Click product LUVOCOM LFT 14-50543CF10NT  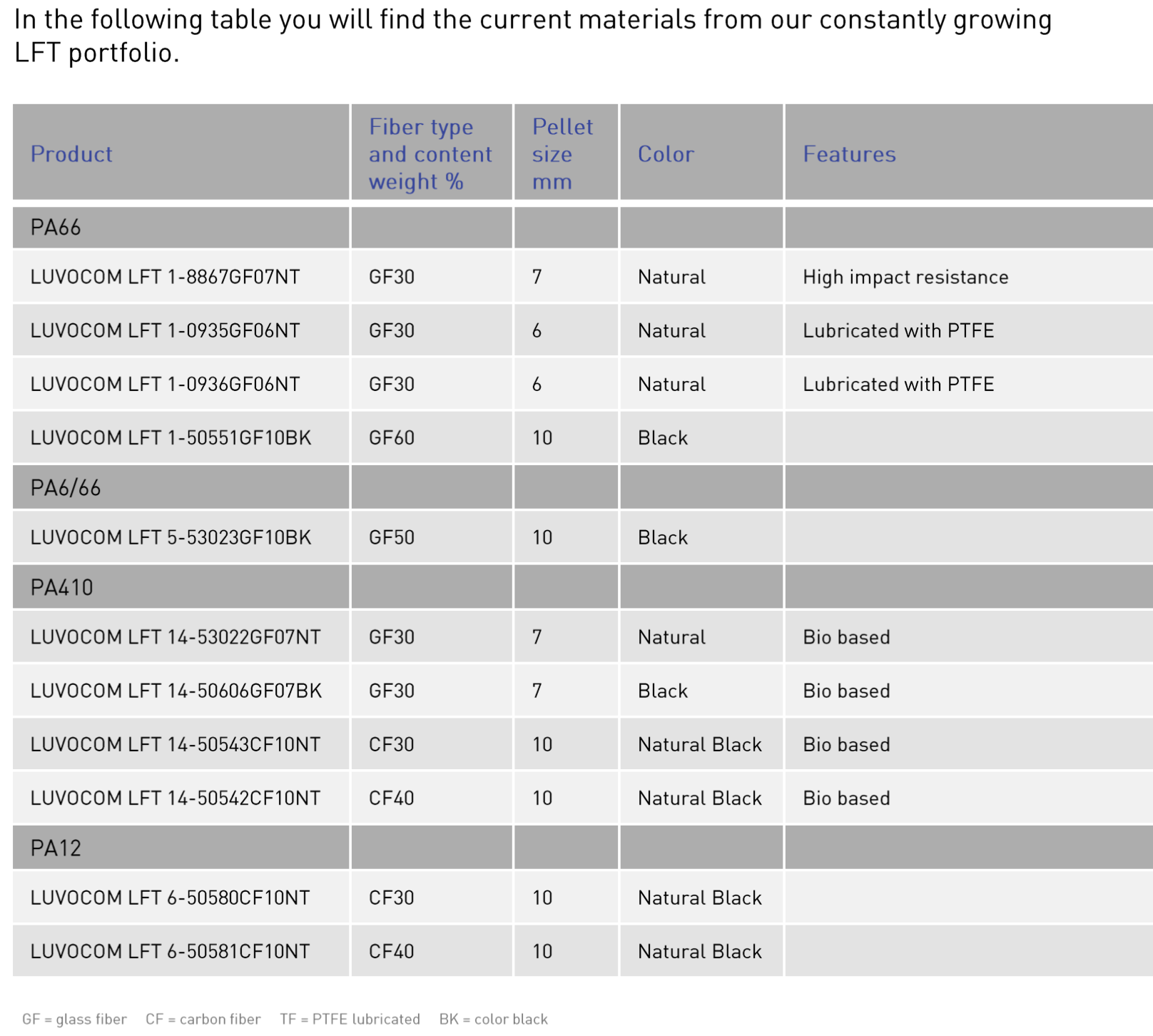click(176, 744)
